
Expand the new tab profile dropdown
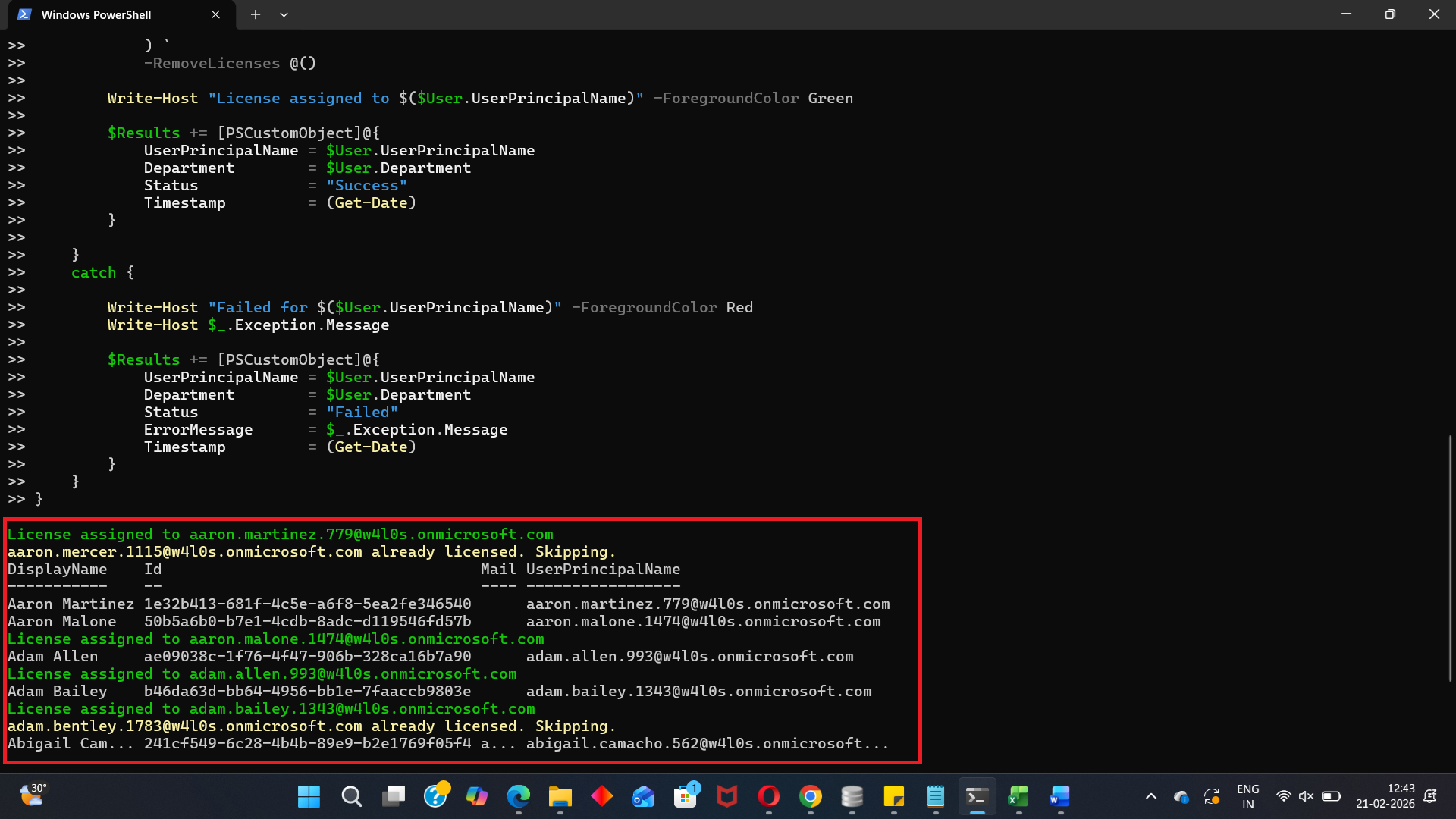[x=284, y=14]
